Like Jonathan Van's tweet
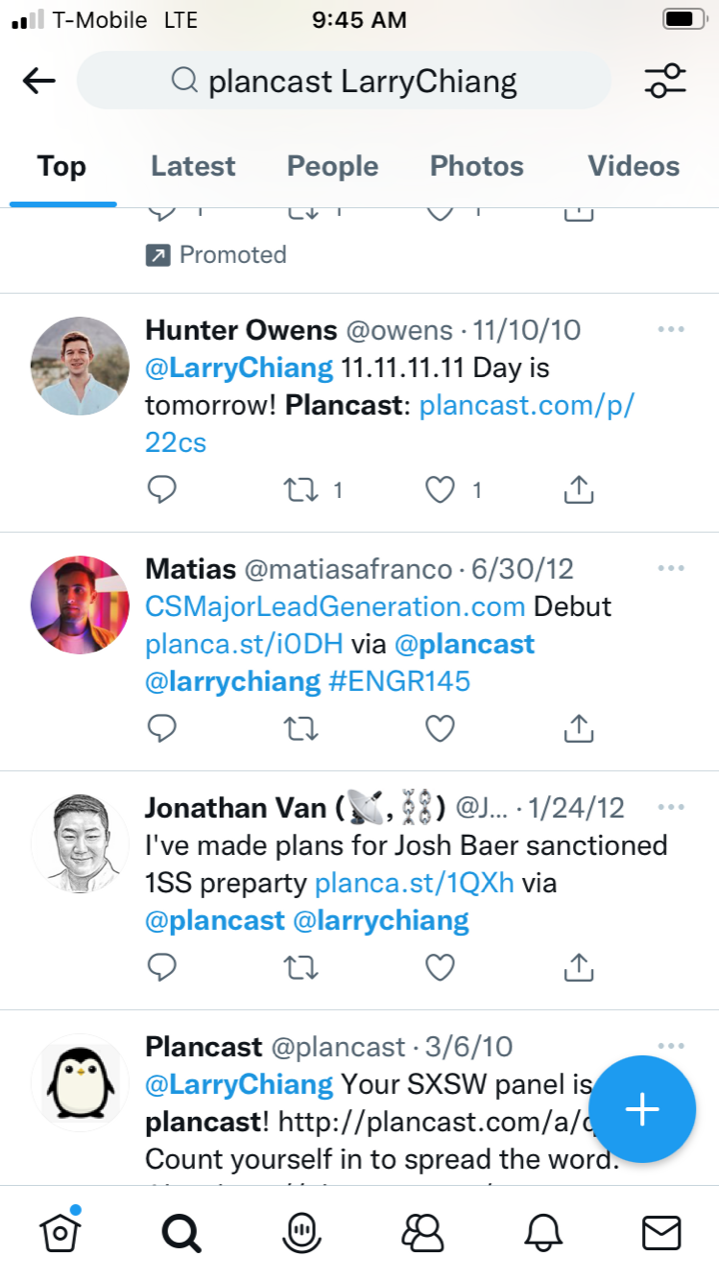Image resolution: width=719 pixels, height=1280 pixels. click(440, 968)
